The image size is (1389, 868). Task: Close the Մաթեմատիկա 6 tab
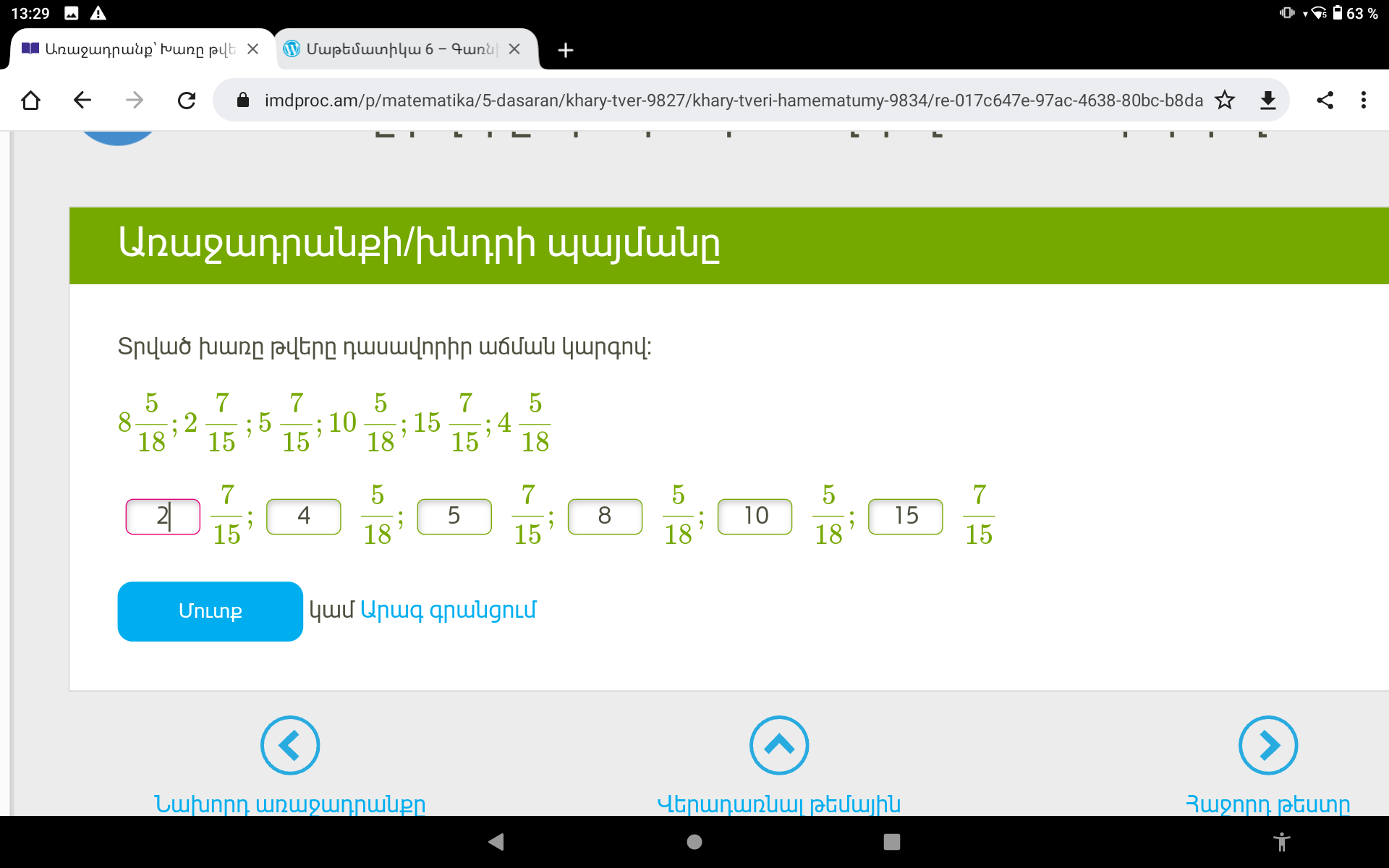(514, 49)
